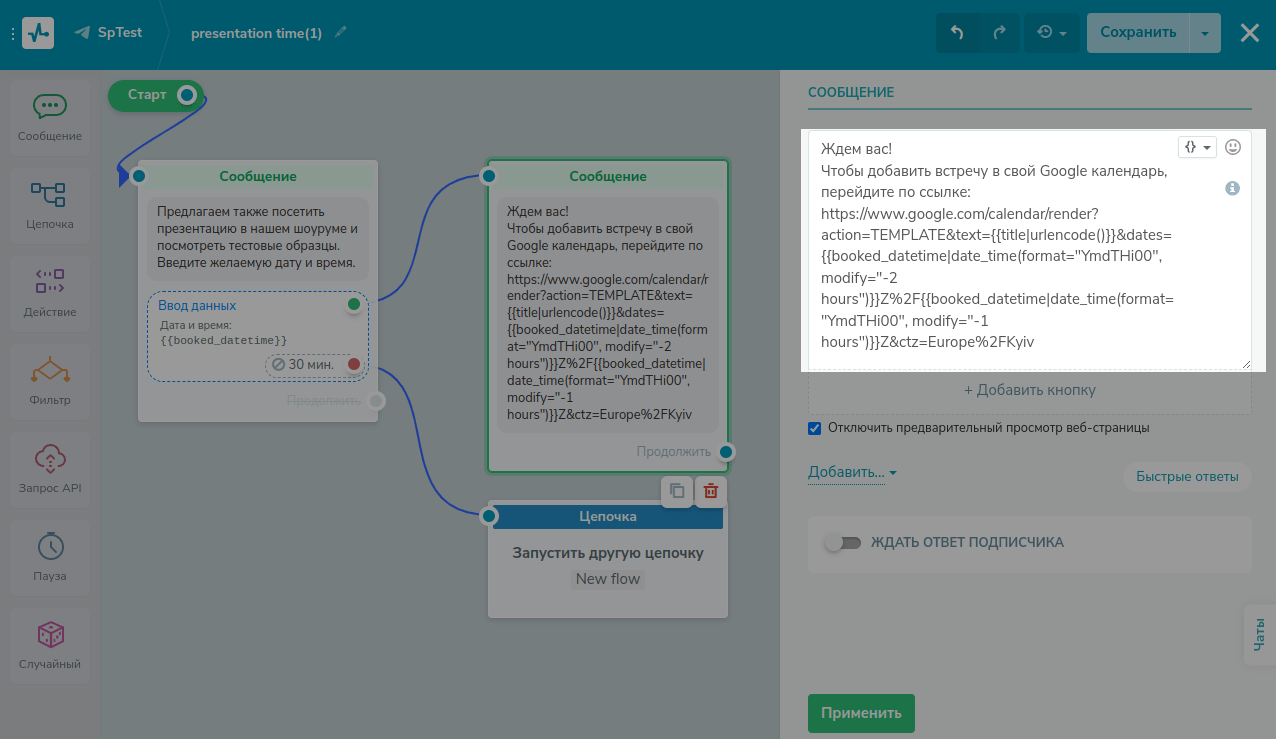Open the Чаты side tab
The image size is (1276, 739).
click(x=1259, y=634)
